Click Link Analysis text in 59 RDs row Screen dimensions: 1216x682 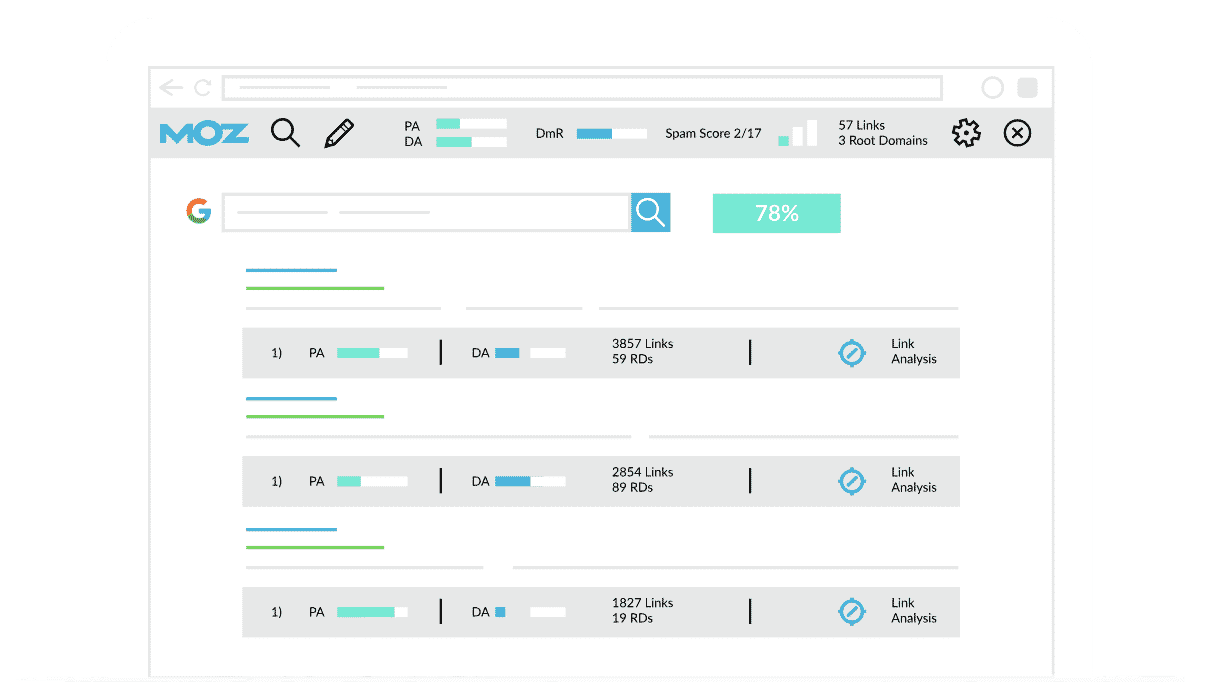(x=914, y=351)
